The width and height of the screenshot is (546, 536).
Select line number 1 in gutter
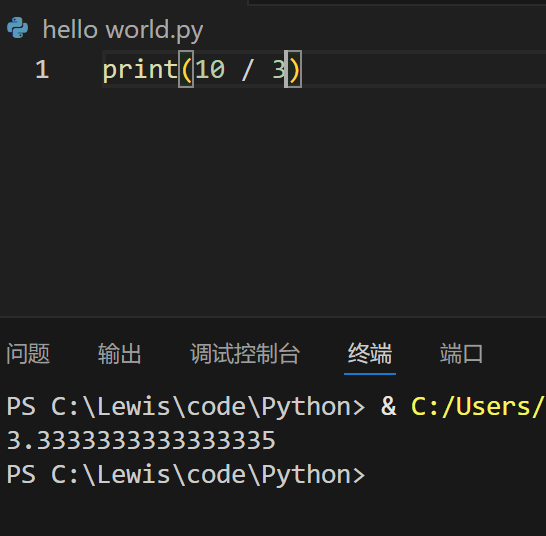42,70
